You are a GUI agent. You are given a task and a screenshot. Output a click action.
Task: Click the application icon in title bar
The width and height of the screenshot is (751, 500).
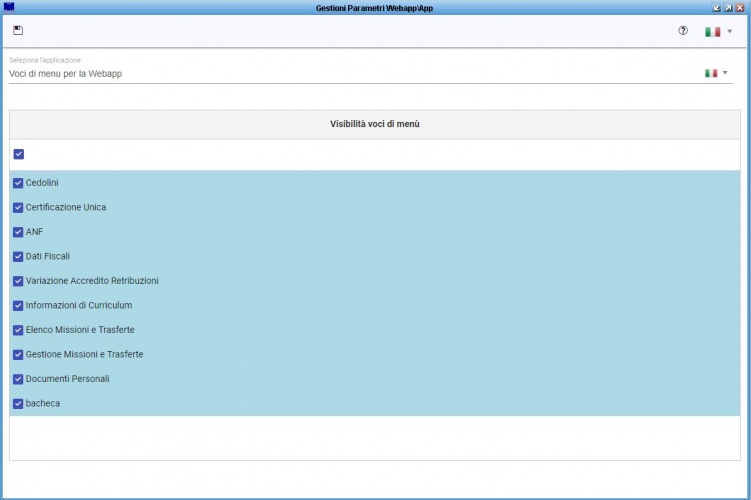(9, 7)
